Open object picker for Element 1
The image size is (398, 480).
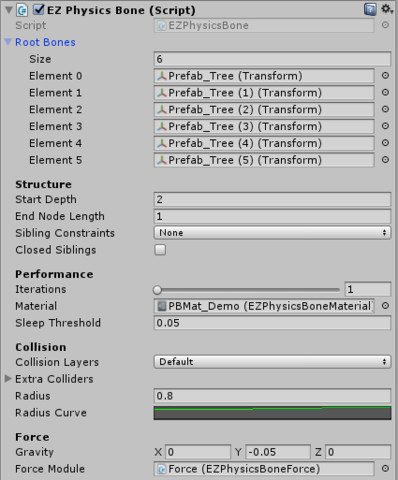pyautogui.click(x=385, y=92)
